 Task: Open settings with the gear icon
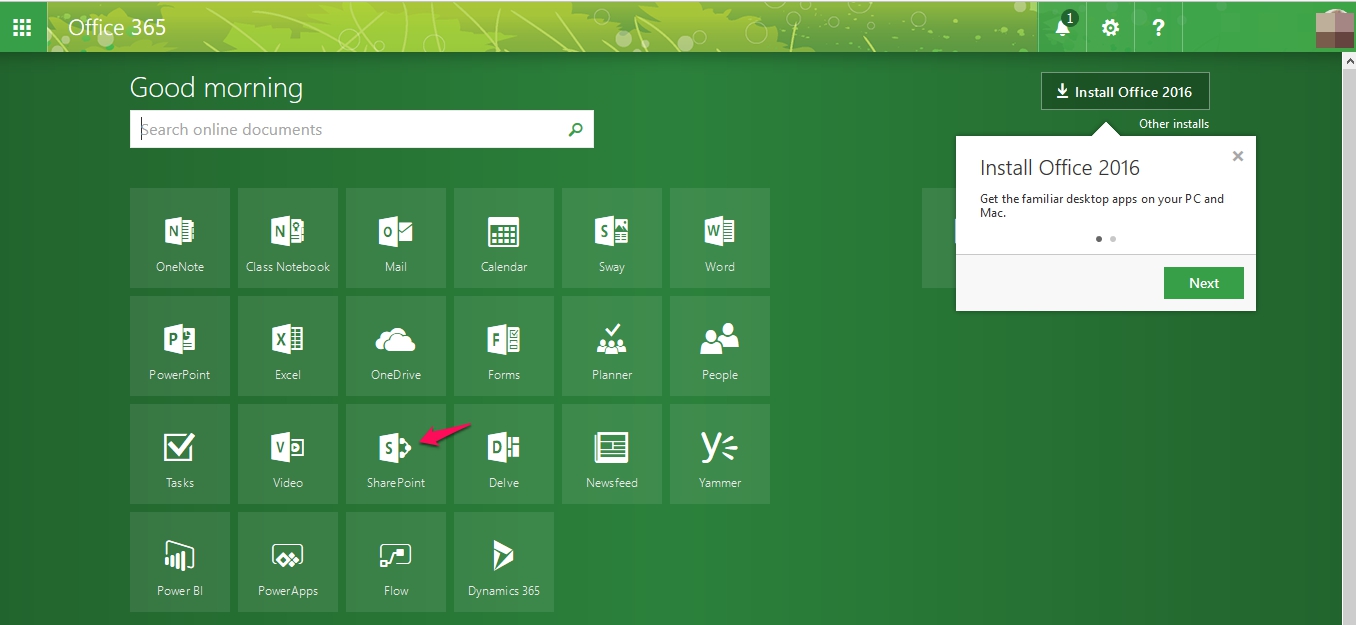[1110, 27]
